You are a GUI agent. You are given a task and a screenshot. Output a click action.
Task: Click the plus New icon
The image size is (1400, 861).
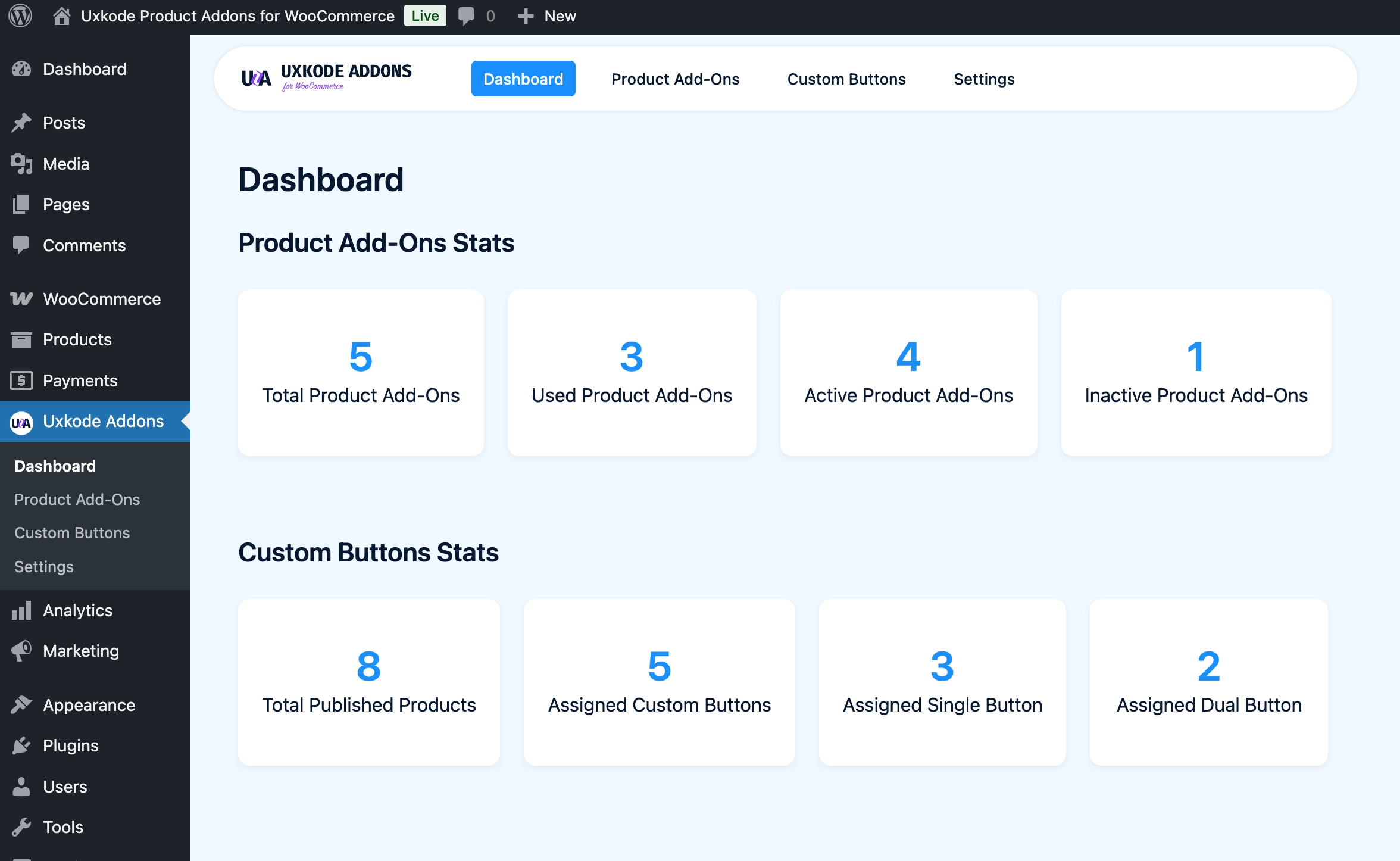point(525,16)
